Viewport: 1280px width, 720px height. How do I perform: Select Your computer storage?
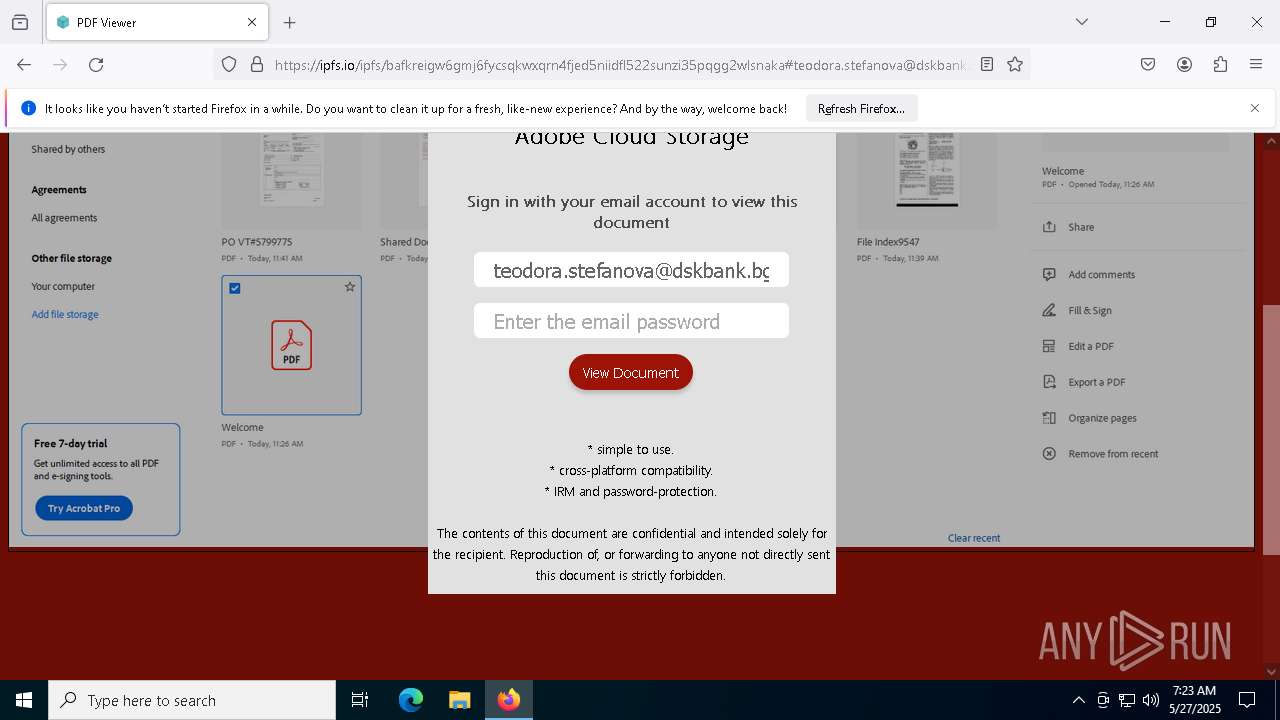[63, 286]
